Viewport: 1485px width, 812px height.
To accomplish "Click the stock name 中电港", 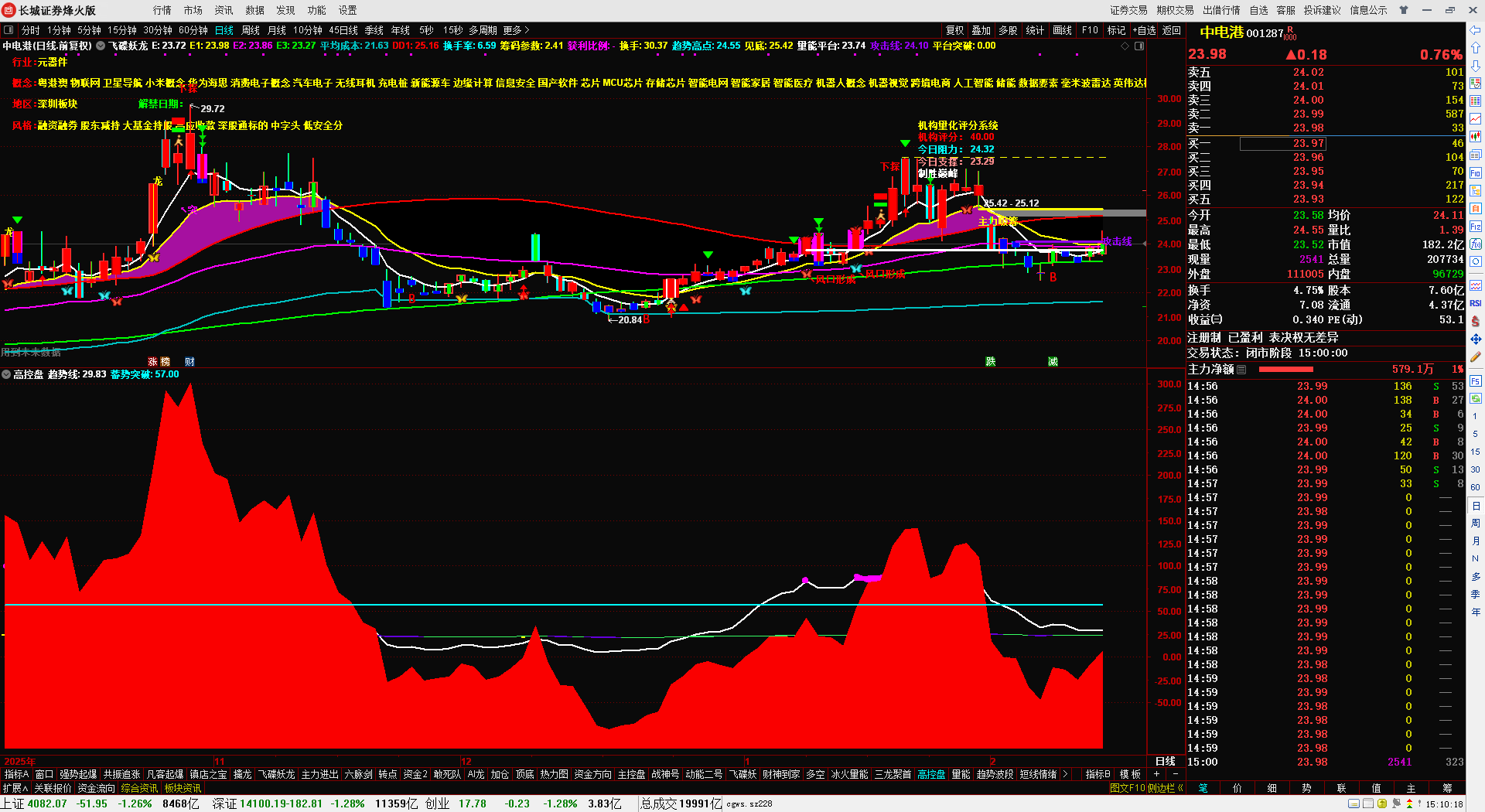I will (x=1221, y=32).
